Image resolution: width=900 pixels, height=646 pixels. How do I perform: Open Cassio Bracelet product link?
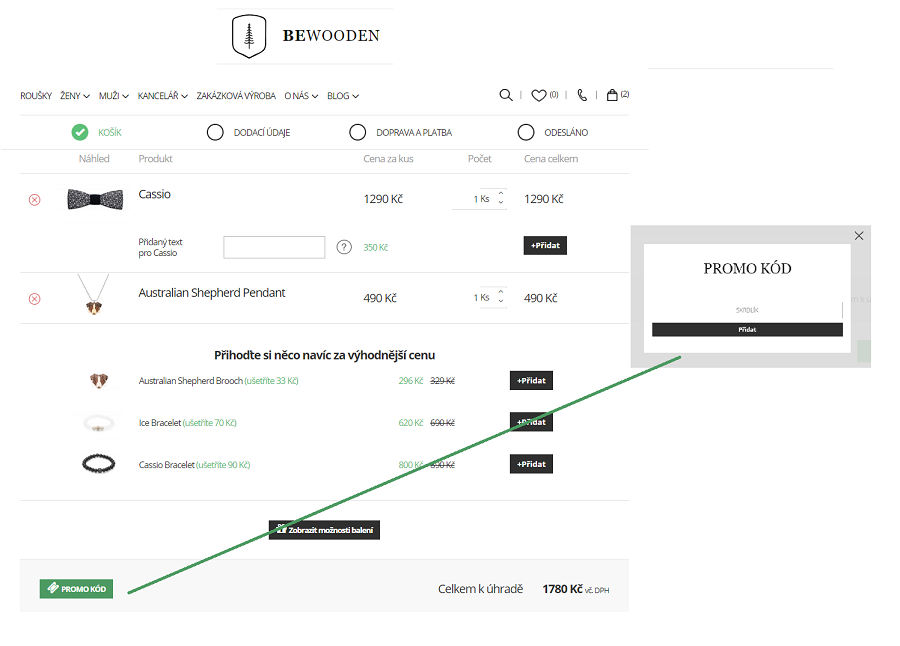pos(166,465)
